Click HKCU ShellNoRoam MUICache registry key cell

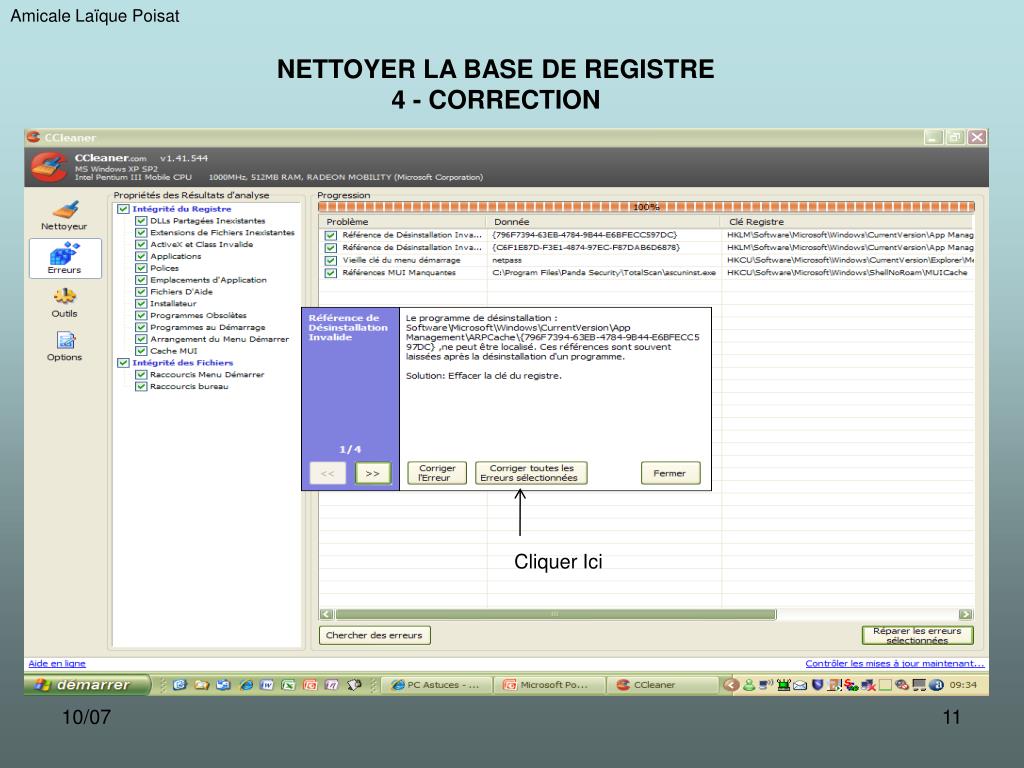[x=847, y=273]
